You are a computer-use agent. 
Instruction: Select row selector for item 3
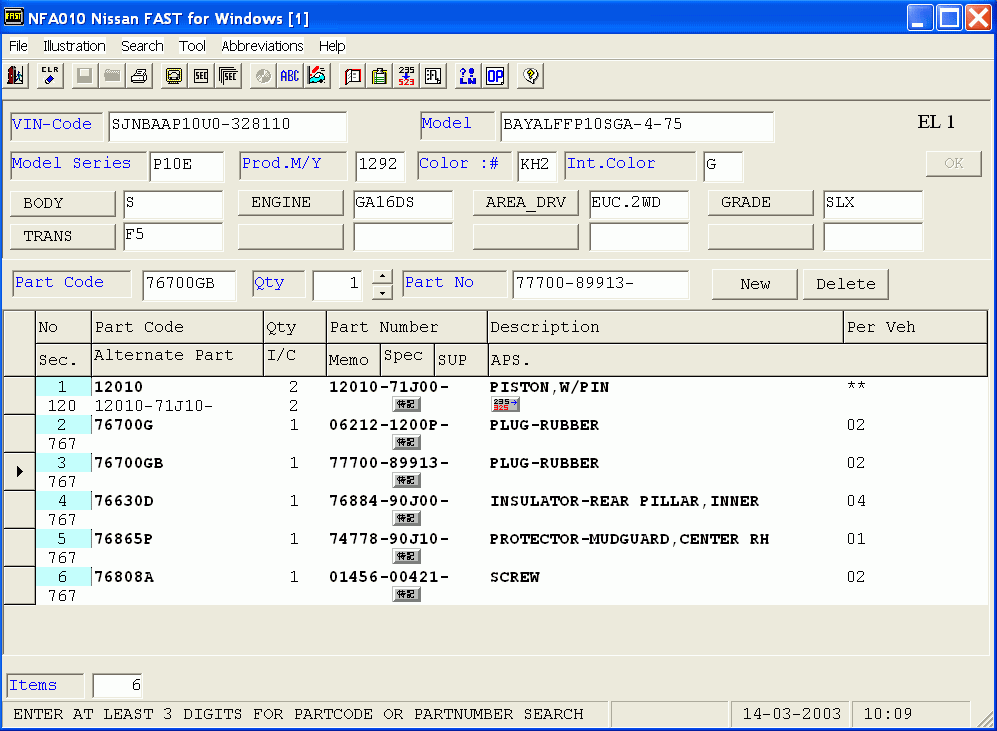click(x=19, y=472)
